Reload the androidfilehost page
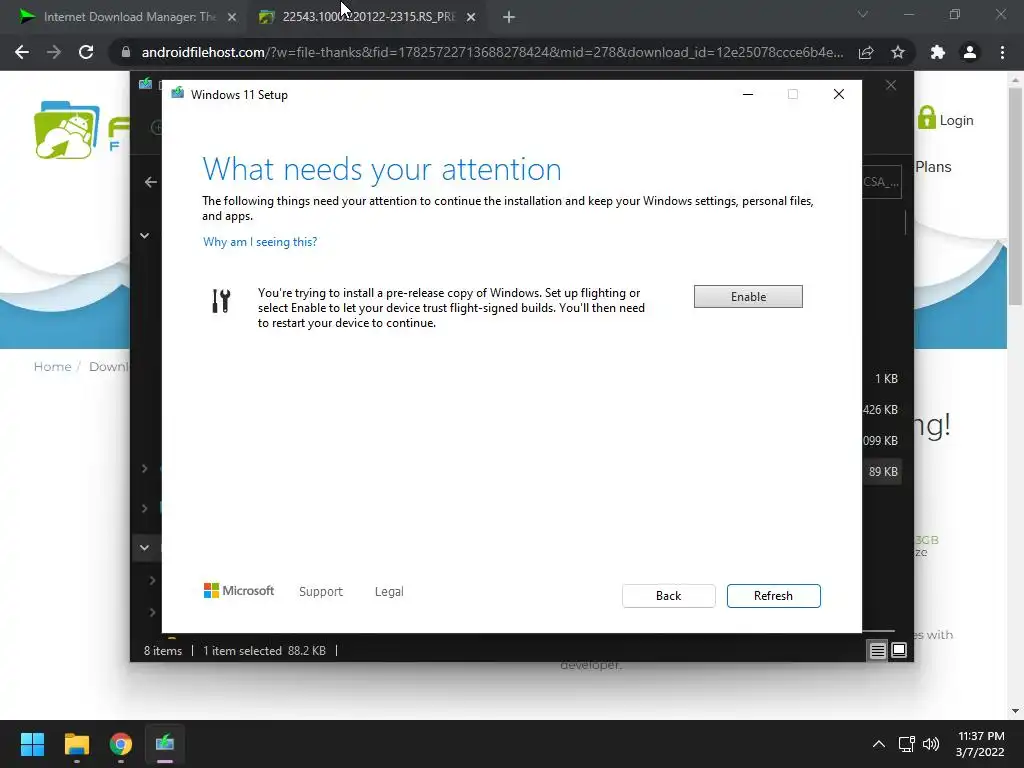 (x=86, y=52)
